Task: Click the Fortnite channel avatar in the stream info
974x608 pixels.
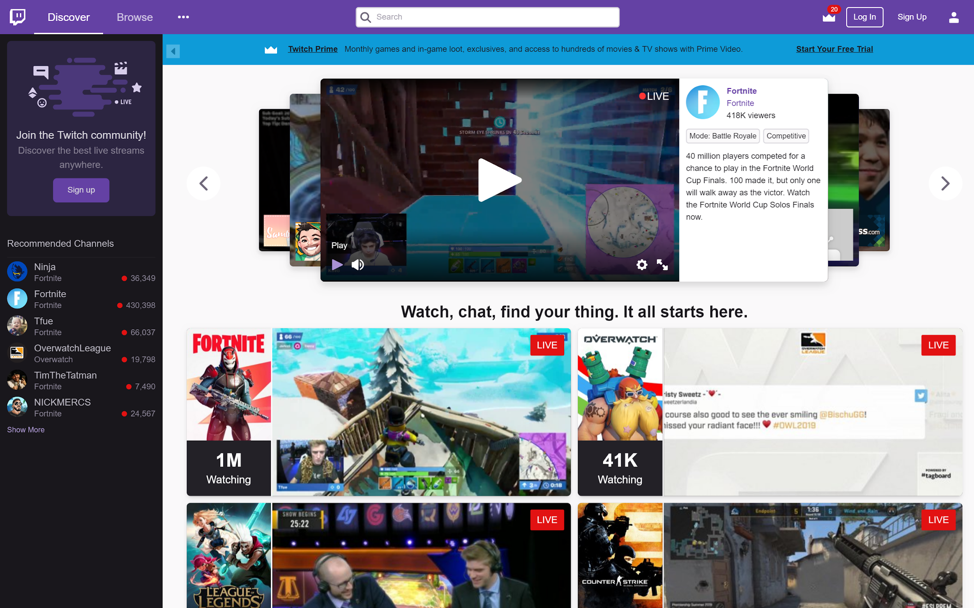Action: coord(703,102)
